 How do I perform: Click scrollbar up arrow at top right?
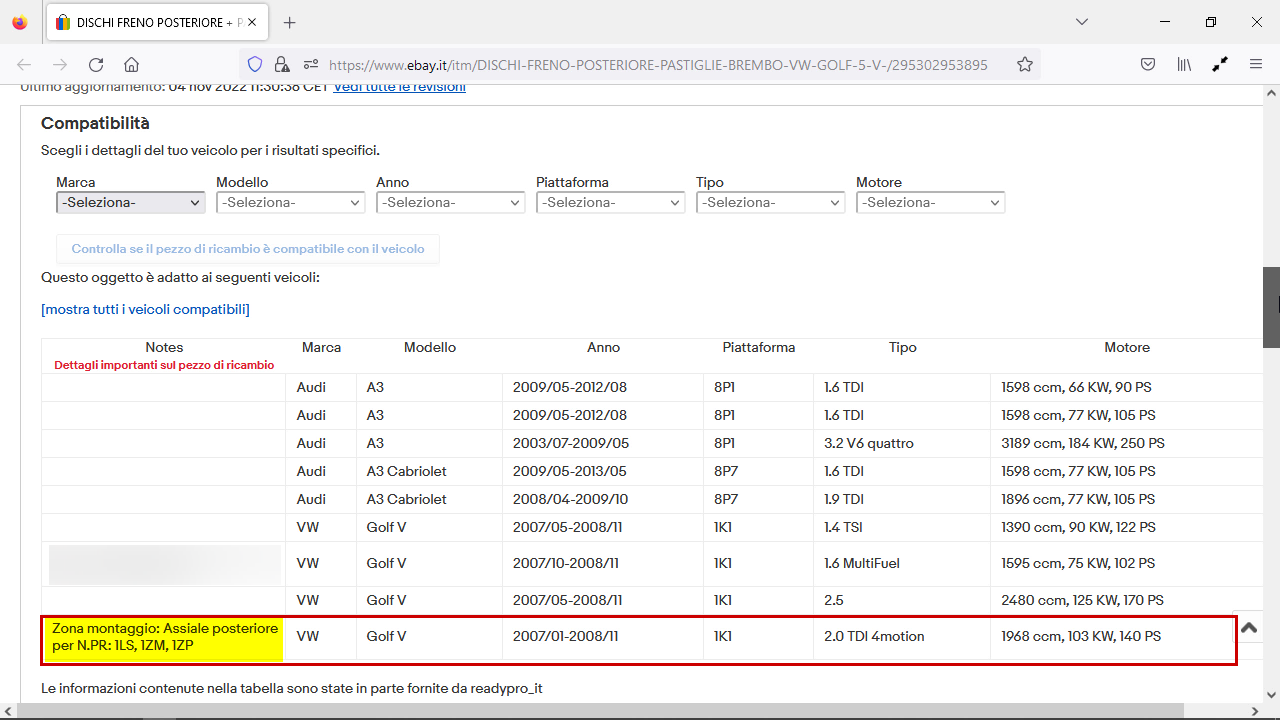click(1271, 92)
